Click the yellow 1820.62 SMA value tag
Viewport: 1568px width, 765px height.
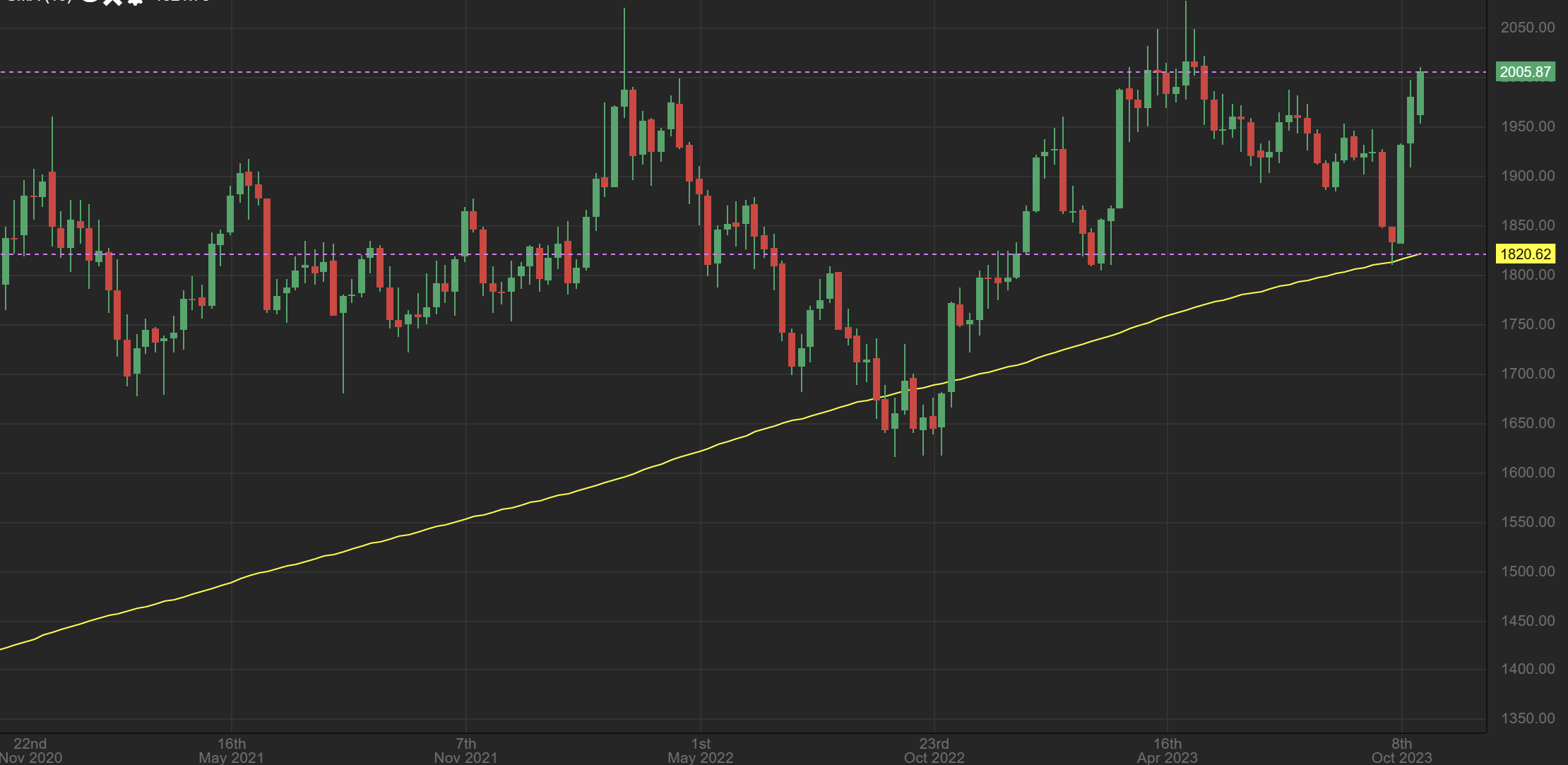[x=1525, y=254]
